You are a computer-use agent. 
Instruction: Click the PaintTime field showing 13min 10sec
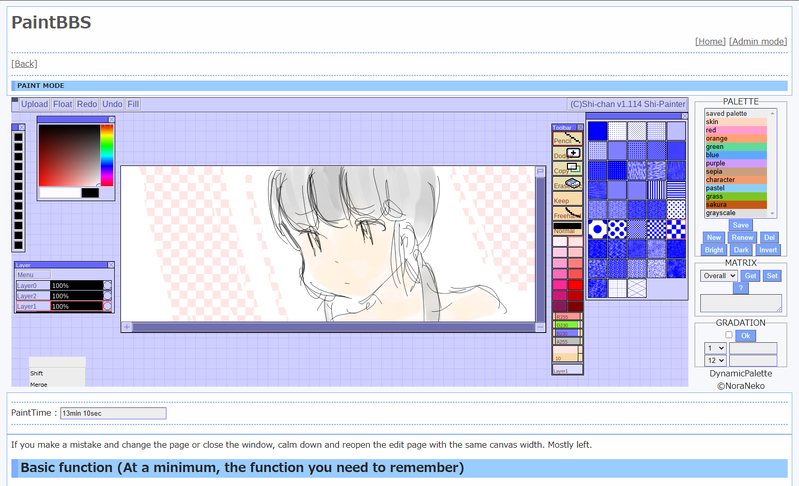click(113, 413)
